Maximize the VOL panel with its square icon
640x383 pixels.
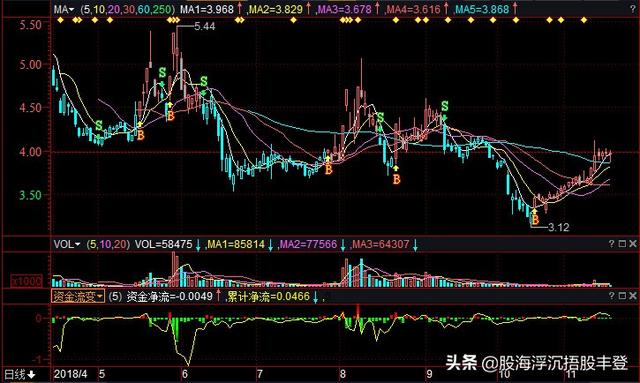[622, 244]
